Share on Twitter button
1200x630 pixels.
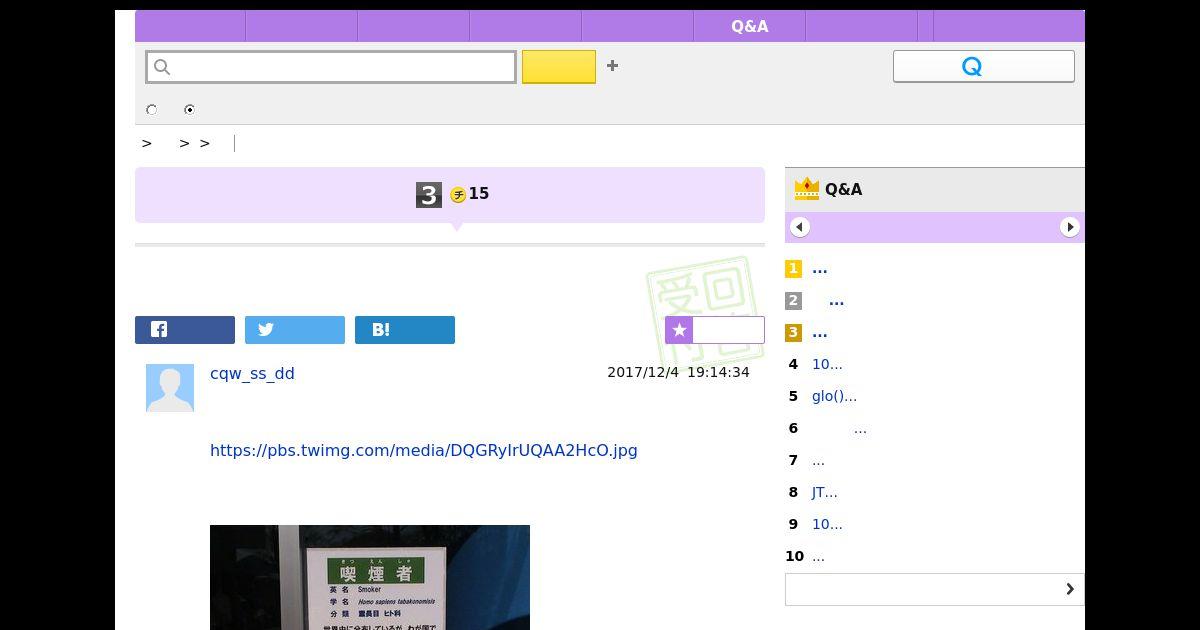point(295,330)
